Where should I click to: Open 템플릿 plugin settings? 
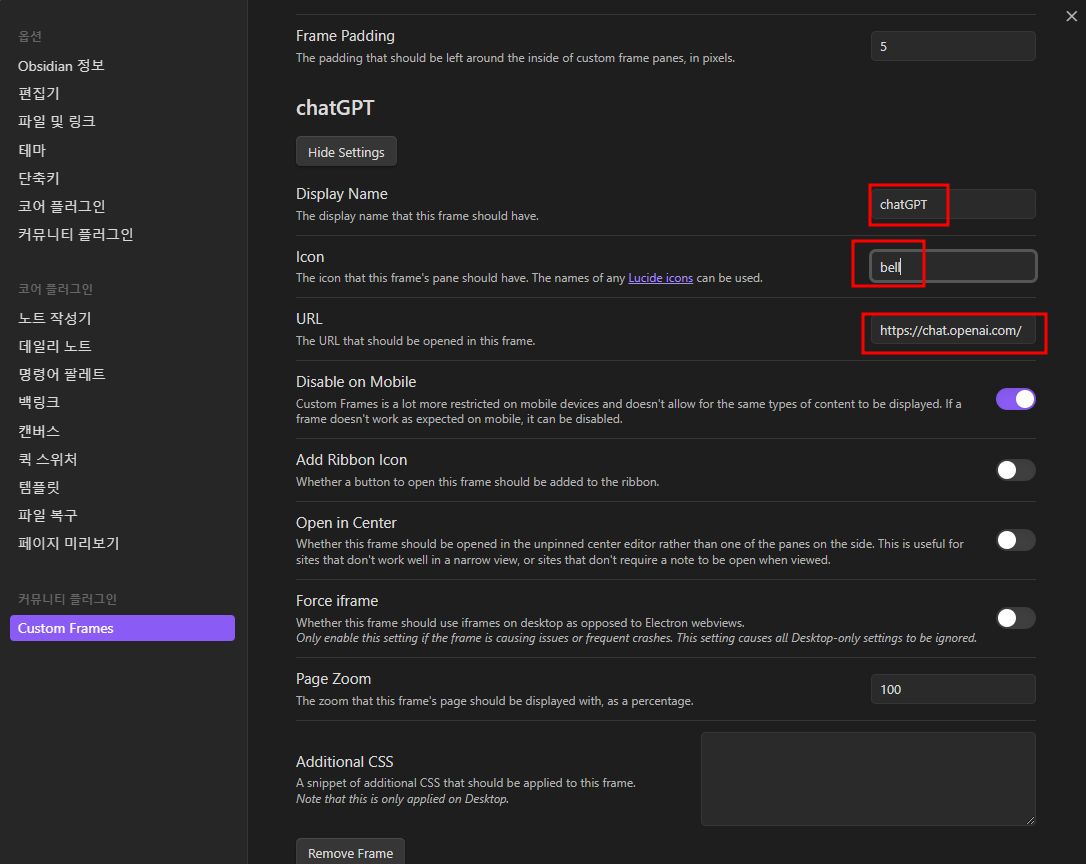[39, 487]
